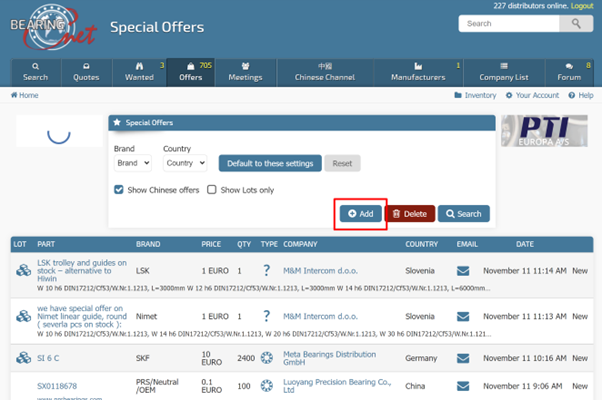
Task: Open Your Account link
Action: [533, 95]
